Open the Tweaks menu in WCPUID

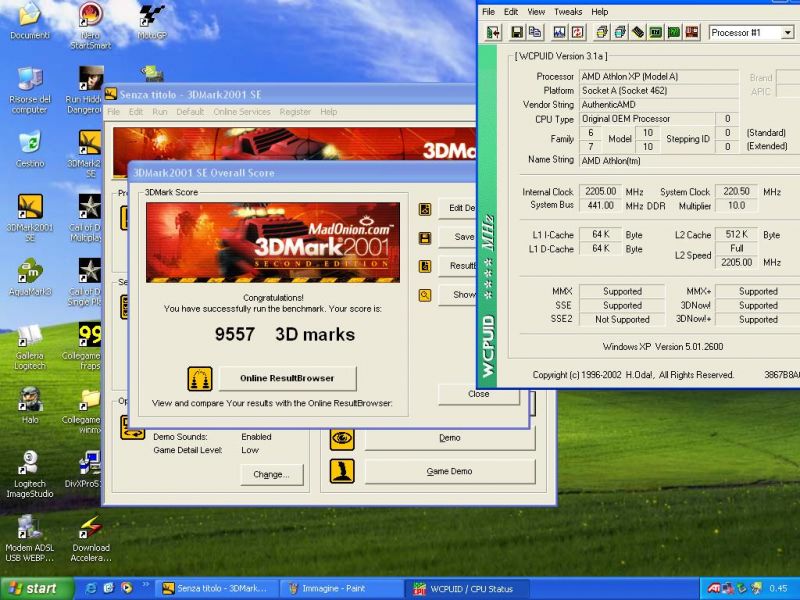[568, 12]
